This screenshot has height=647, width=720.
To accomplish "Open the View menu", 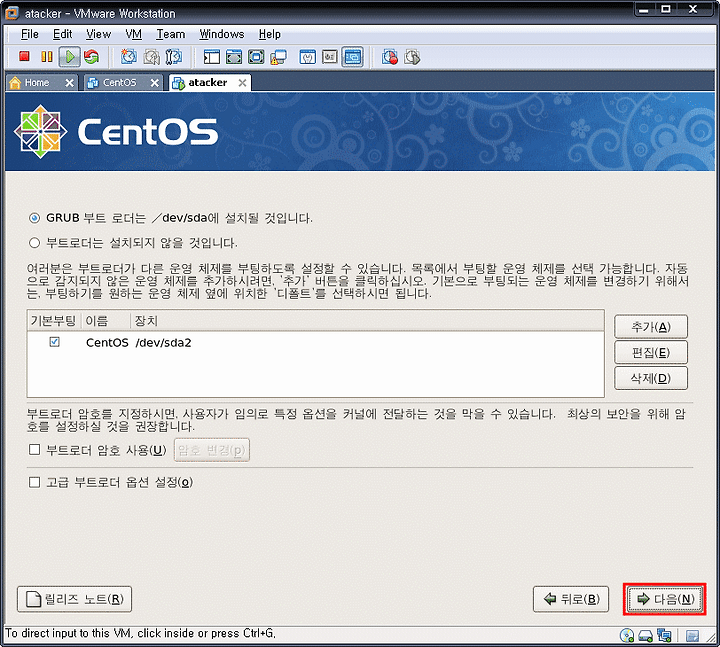I will (x=98, y=34).
